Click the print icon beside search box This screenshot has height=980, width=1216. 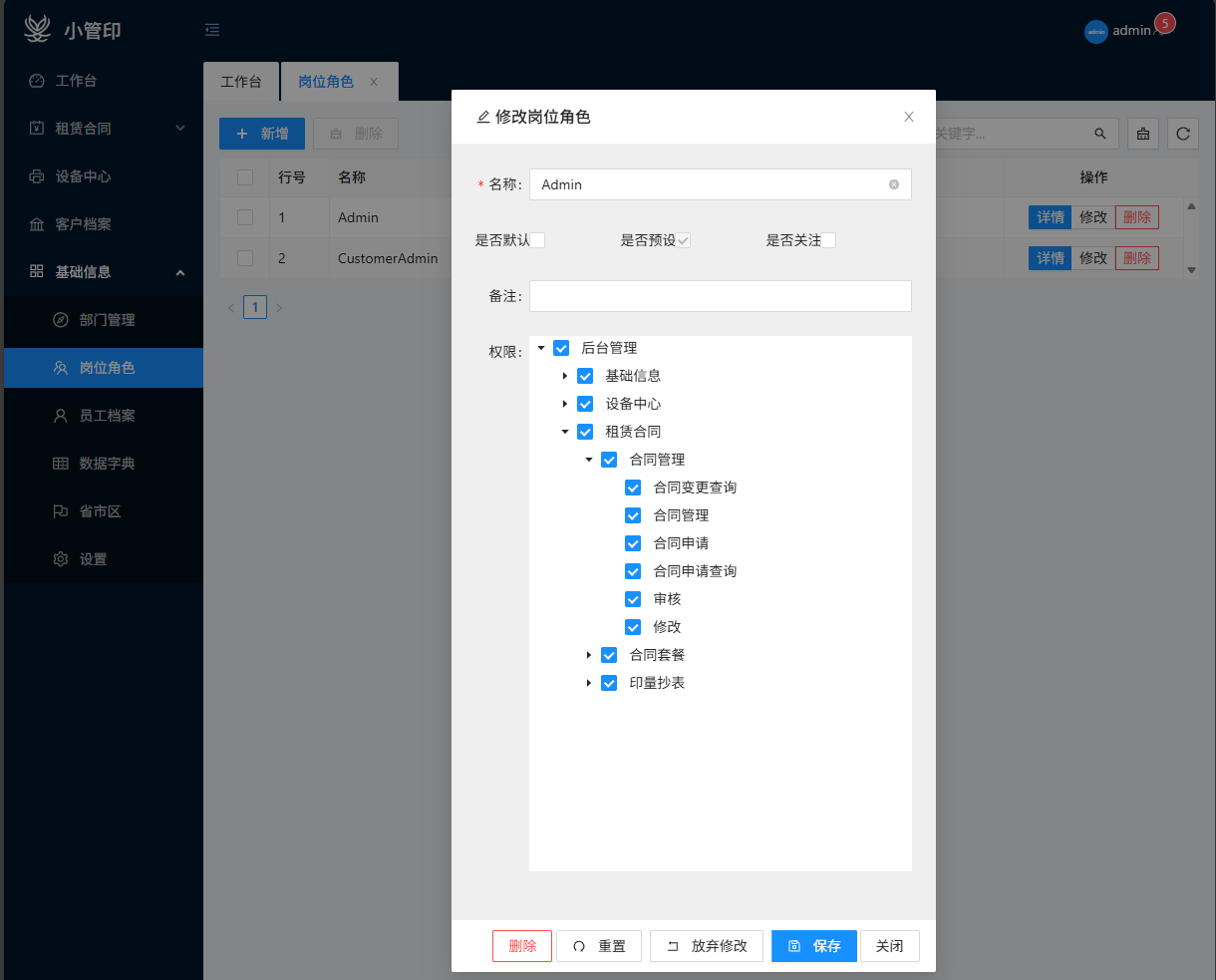pos(1143,134)
